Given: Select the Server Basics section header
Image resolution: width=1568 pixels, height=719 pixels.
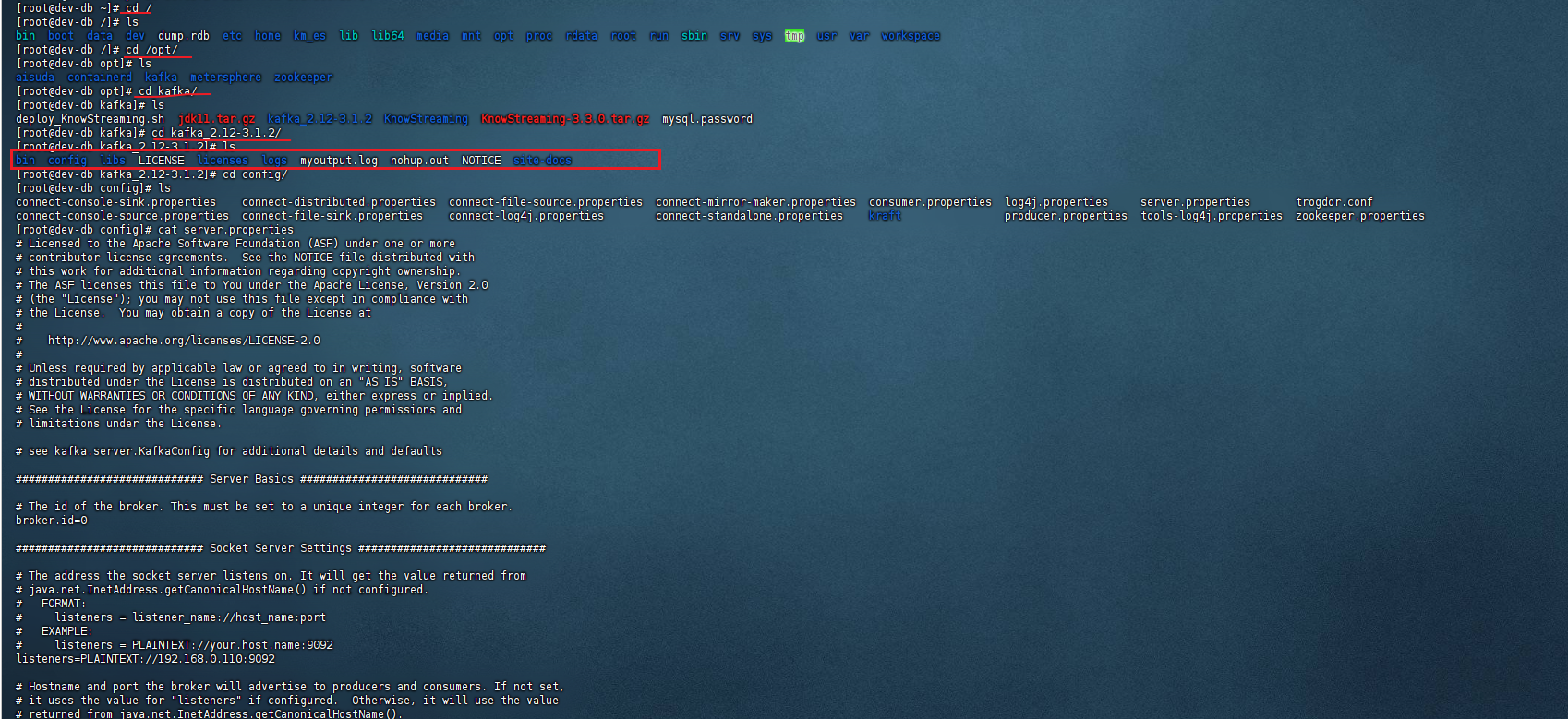Looking at the screenshot, I should (x=251, y=479).
